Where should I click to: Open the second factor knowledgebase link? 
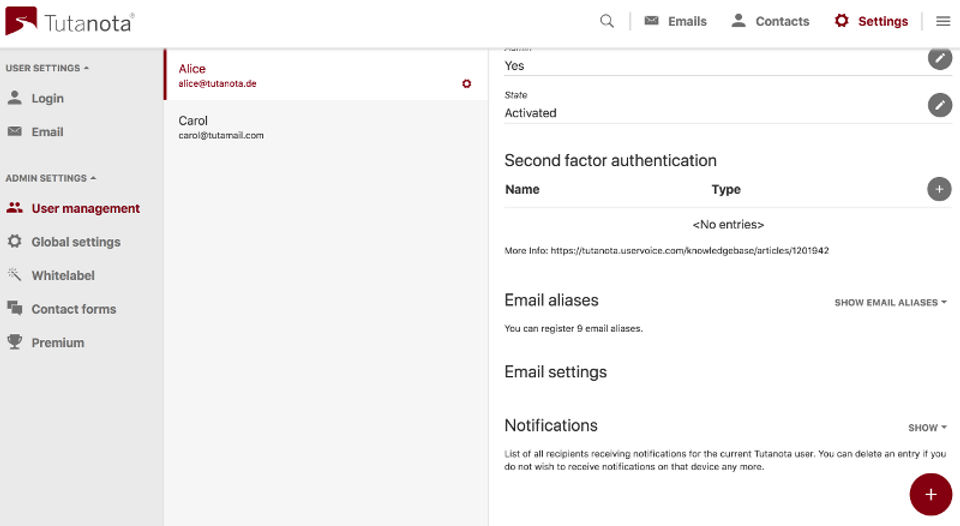[x=689, y=250]
